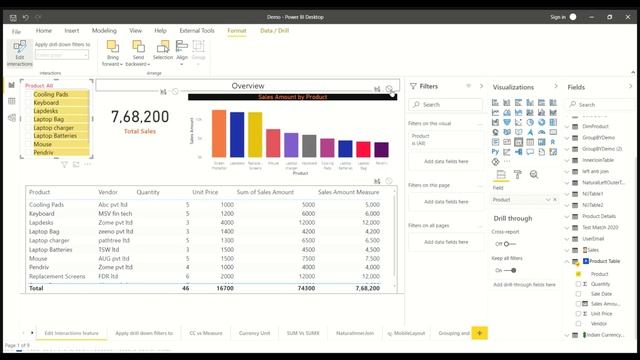The image size is (640, 360).
Task: Open the Data / Drill ribbon tab
Action: click(x=274, y=31)
